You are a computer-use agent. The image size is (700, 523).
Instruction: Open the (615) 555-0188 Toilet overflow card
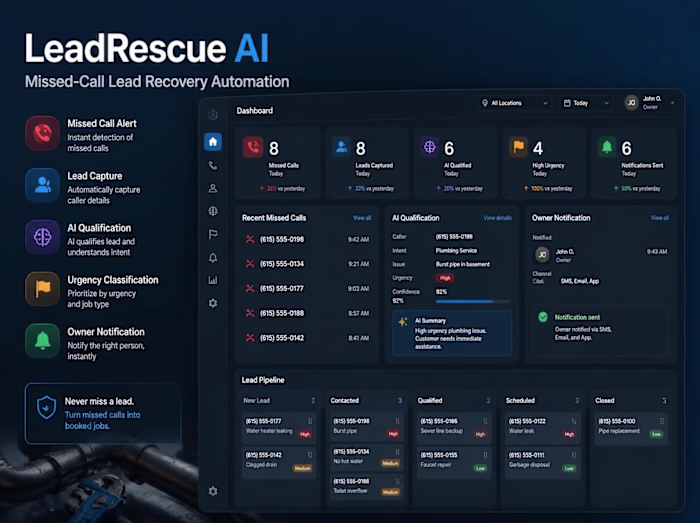(x=367, y=486)
